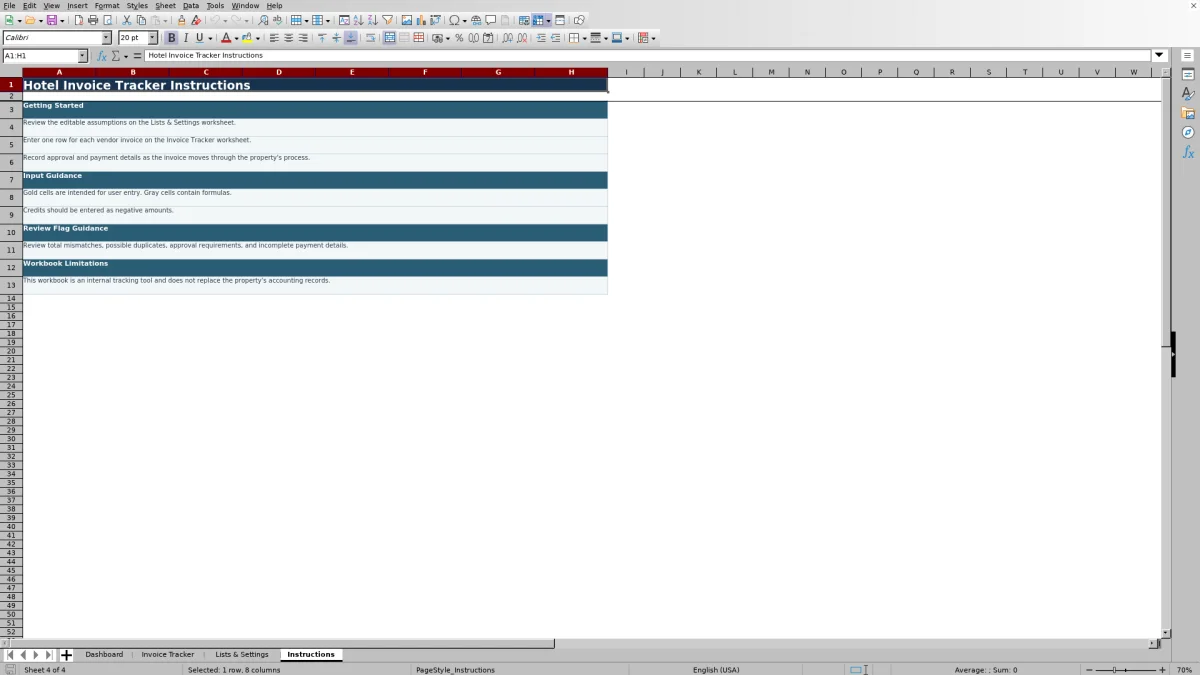Open sidebar Functions fx icon
The height and width of the screenshot is (675, 1200).
coord(1188,152)
